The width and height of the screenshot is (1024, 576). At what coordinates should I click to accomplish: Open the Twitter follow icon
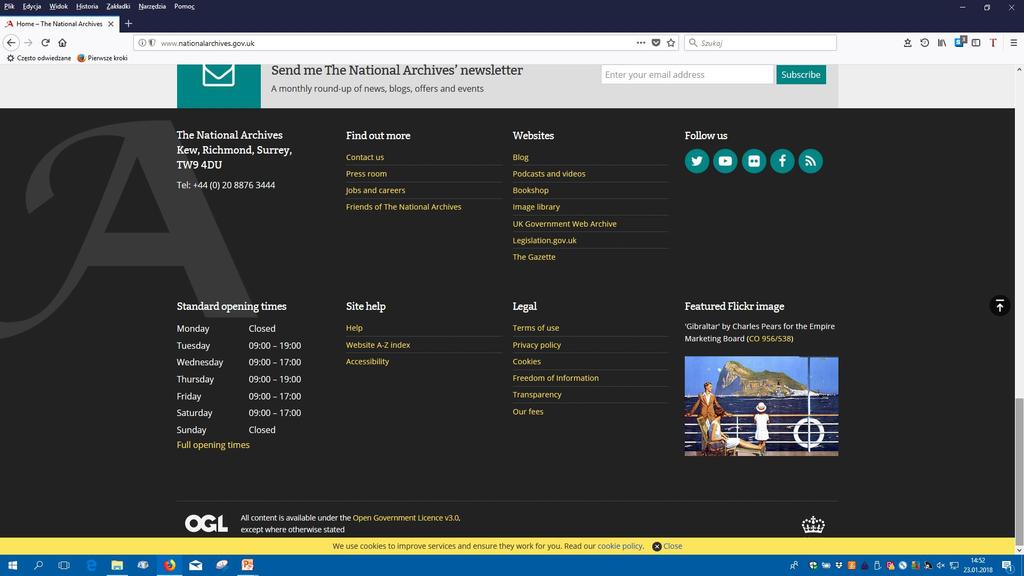[x=697, y=161]
